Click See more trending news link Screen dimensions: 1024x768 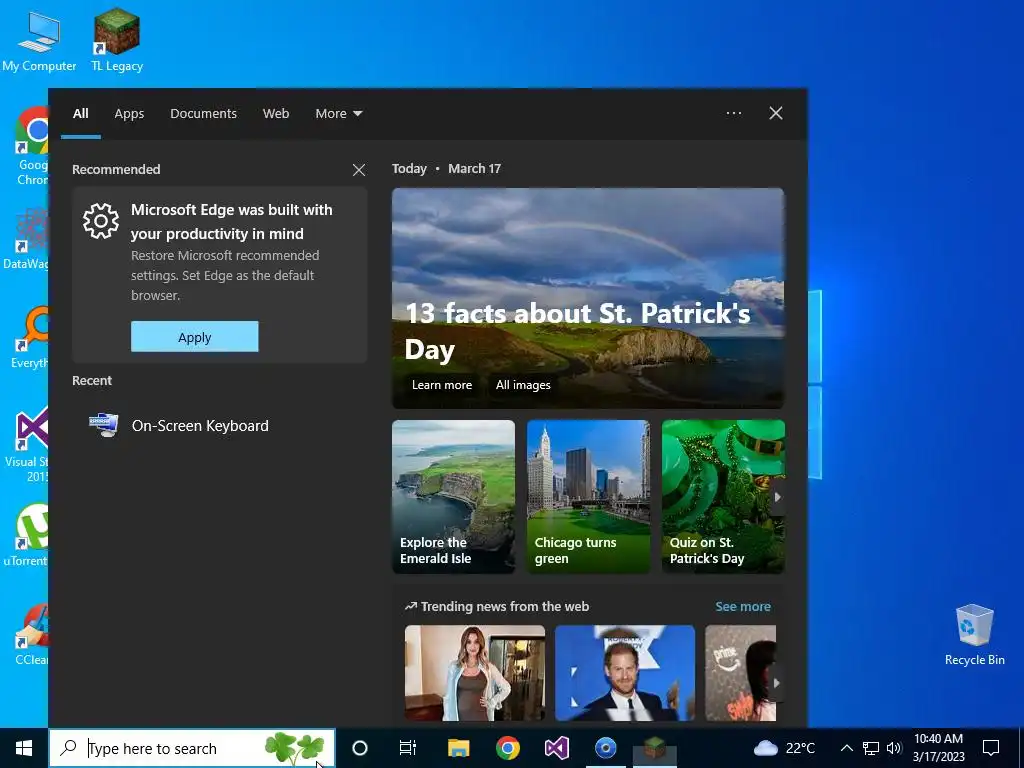743,607
